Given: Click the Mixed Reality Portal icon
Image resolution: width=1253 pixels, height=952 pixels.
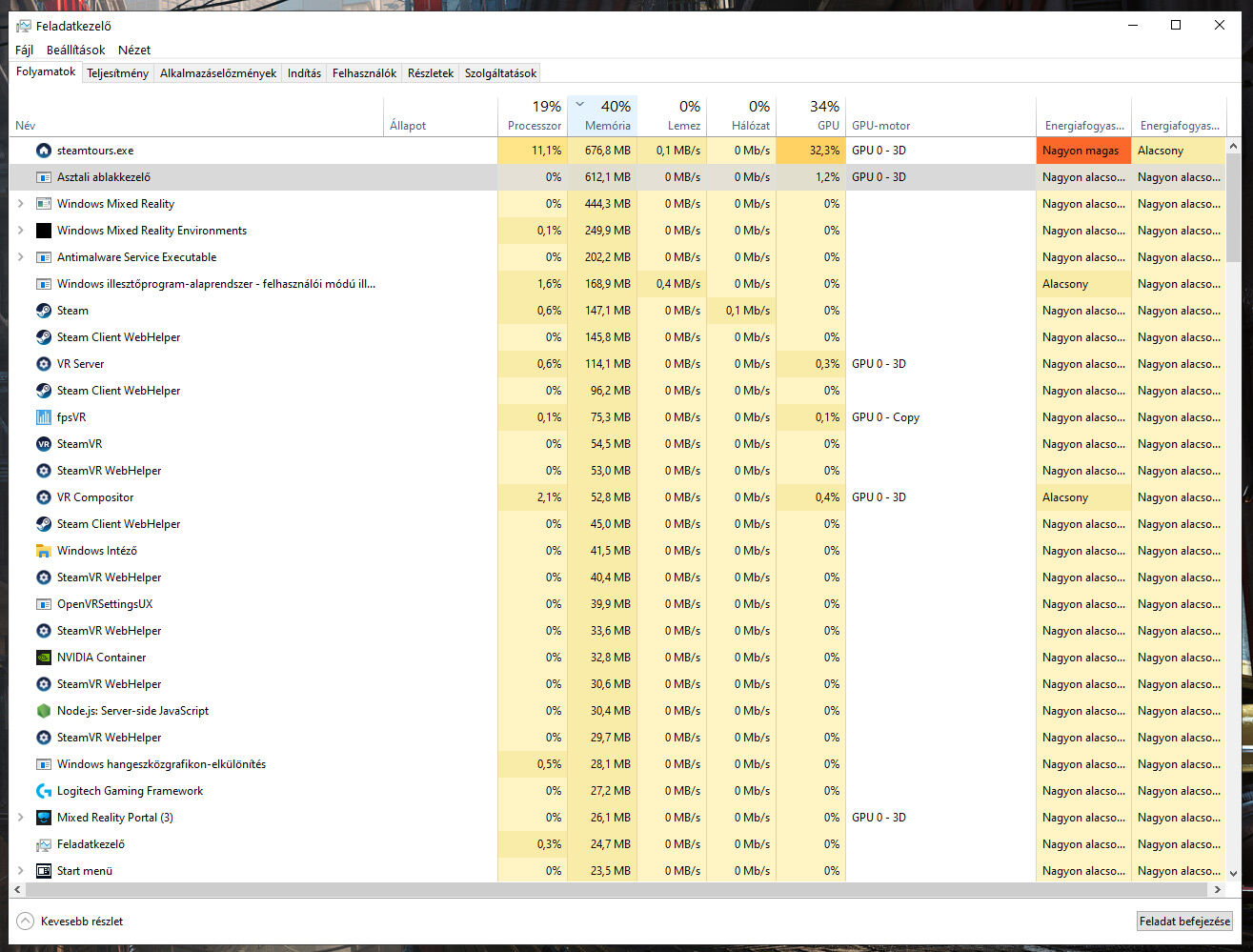Looking at the screenshot, I should pyautogui.click(x=43, y=818).
